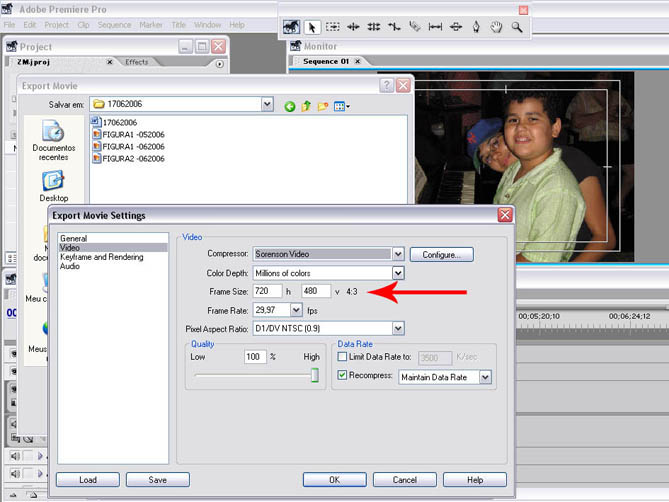The width and height of the screenshot is (669, 502).
Task: Select the arrow Selection tool
Action: pyautogui.click(x=312, y=28)
